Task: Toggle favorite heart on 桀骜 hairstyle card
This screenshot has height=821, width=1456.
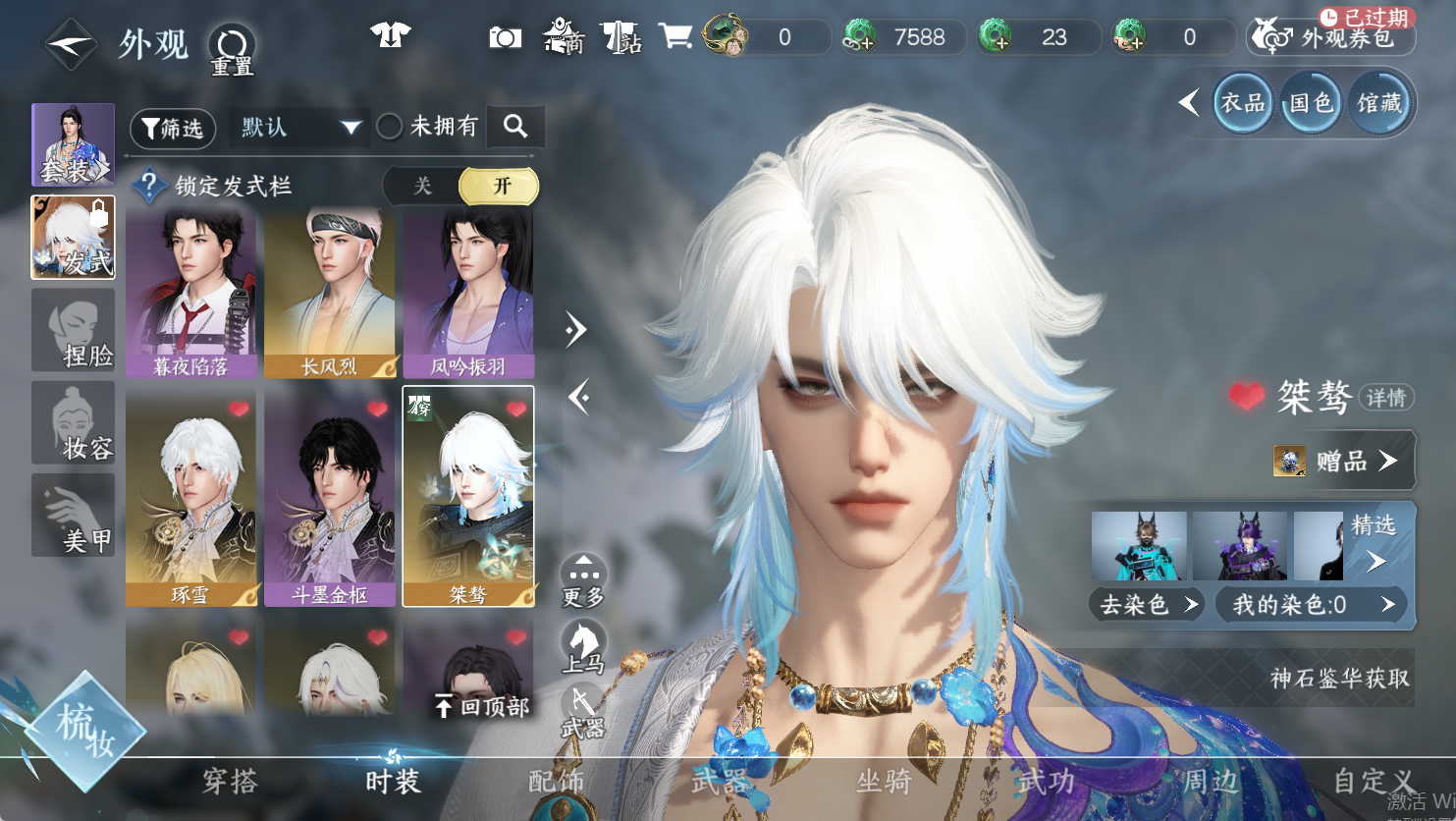Action: click(x=517, y=409)
